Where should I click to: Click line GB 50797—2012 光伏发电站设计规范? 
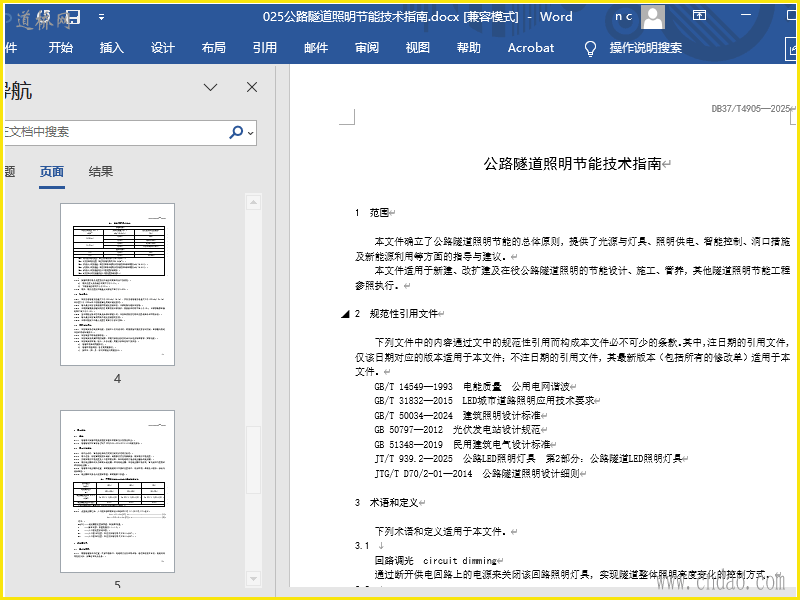[458, 430]
